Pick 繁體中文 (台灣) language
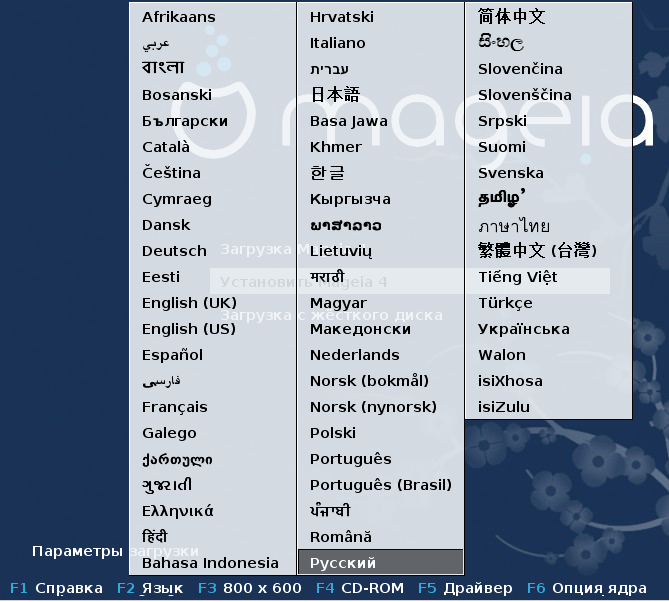Image resolution: width=669 pixels, height=602 pixels. point(537,250)
